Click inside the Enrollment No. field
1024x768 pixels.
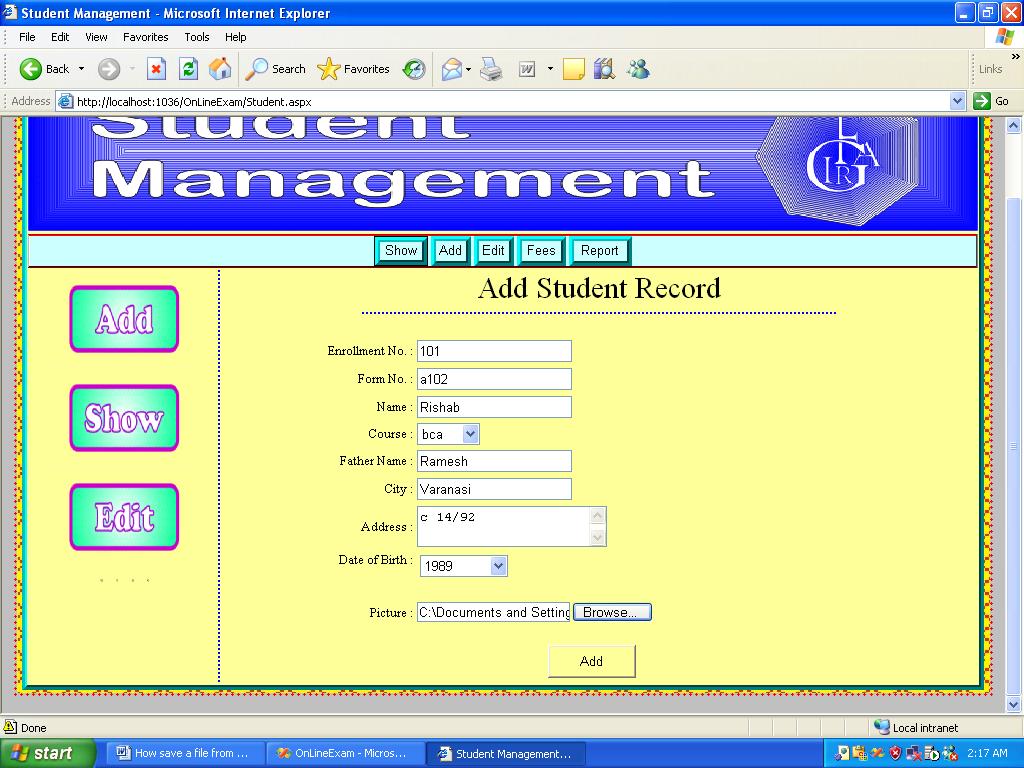point(493,350)
